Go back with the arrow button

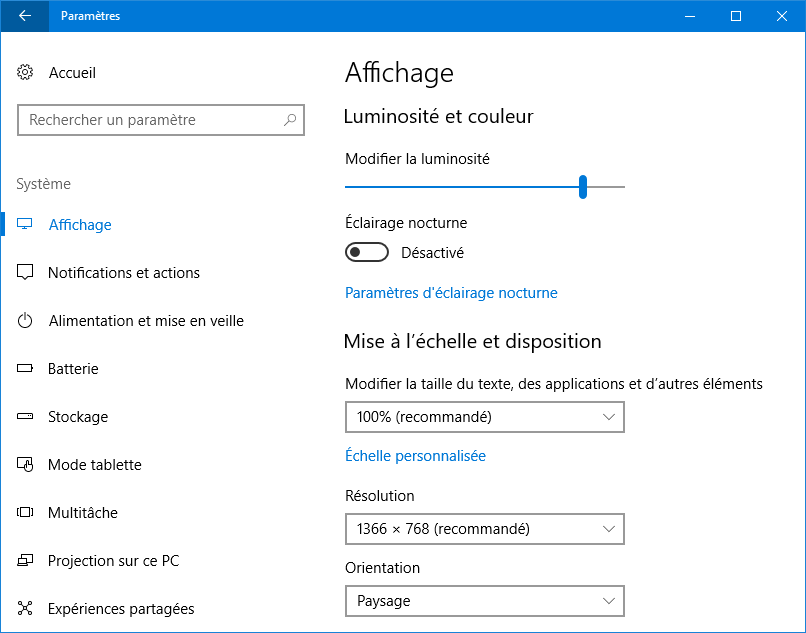coord(25,16)
